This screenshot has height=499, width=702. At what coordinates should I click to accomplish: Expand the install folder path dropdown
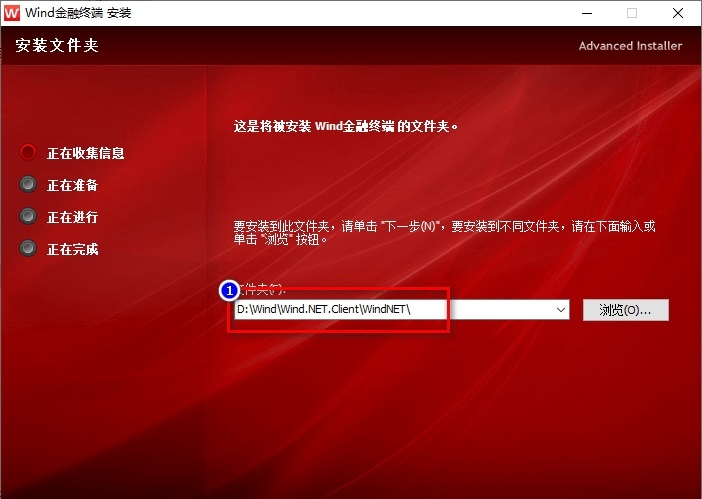(560, 310)
